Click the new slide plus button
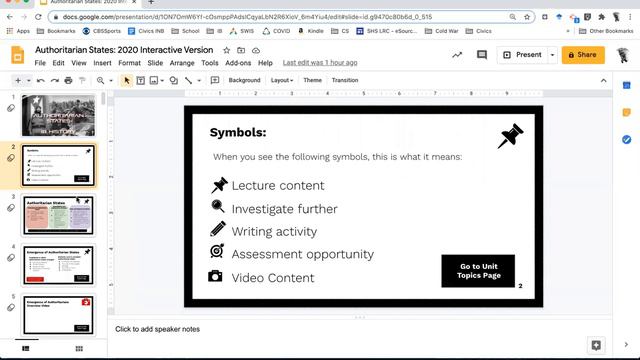Viewport: 640px width, 360px height. tap(18, 80)
